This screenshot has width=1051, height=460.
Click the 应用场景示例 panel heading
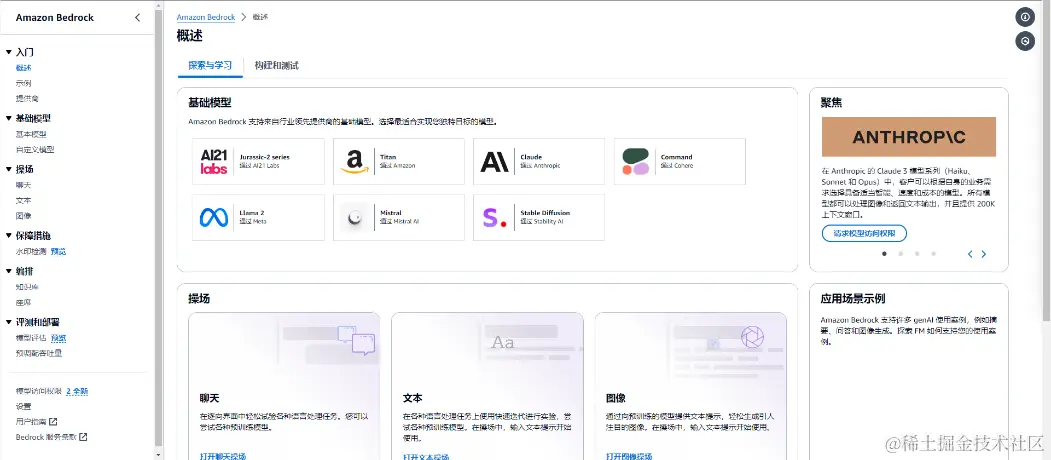(x=853, y=299)
